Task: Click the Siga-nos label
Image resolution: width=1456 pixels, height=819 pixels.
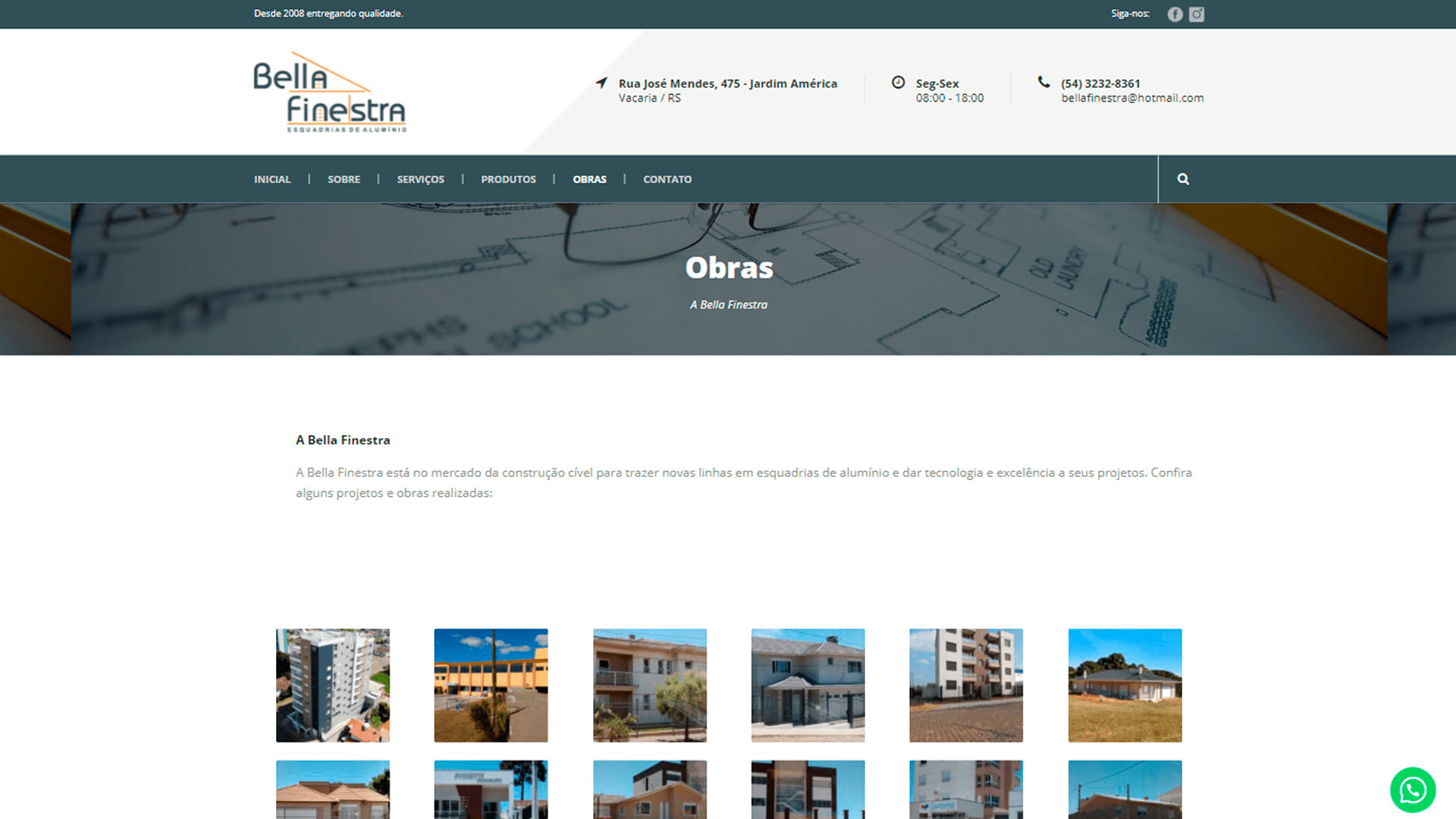Action: click(x=1130, y=14)
